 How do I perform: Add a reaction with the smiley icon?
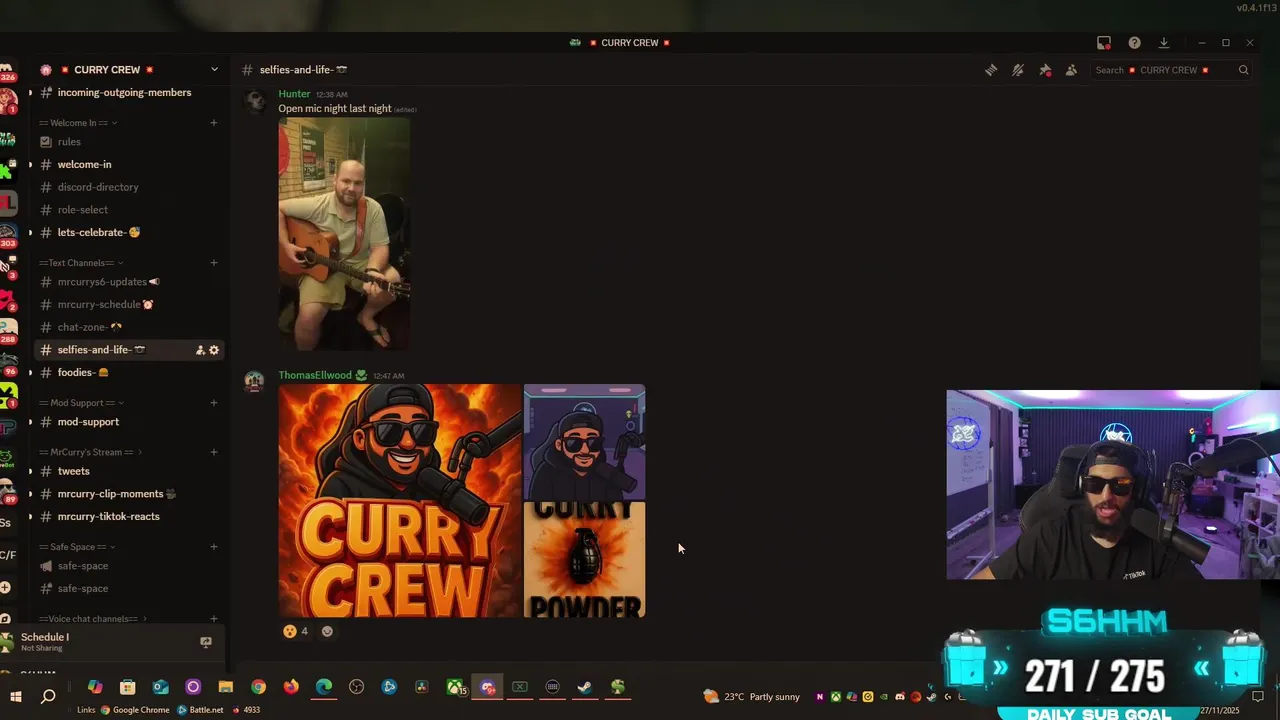point(327,631)
